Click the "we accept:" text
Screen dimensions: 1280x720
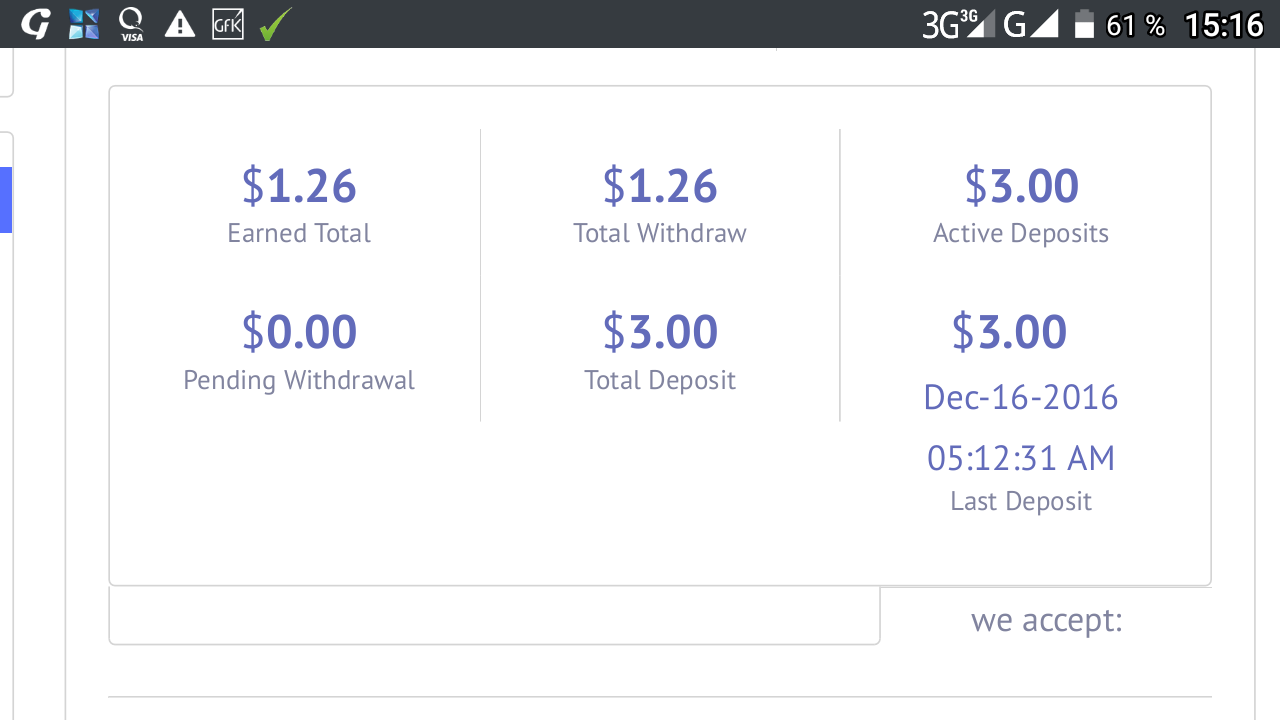(x=1046, y=620)
